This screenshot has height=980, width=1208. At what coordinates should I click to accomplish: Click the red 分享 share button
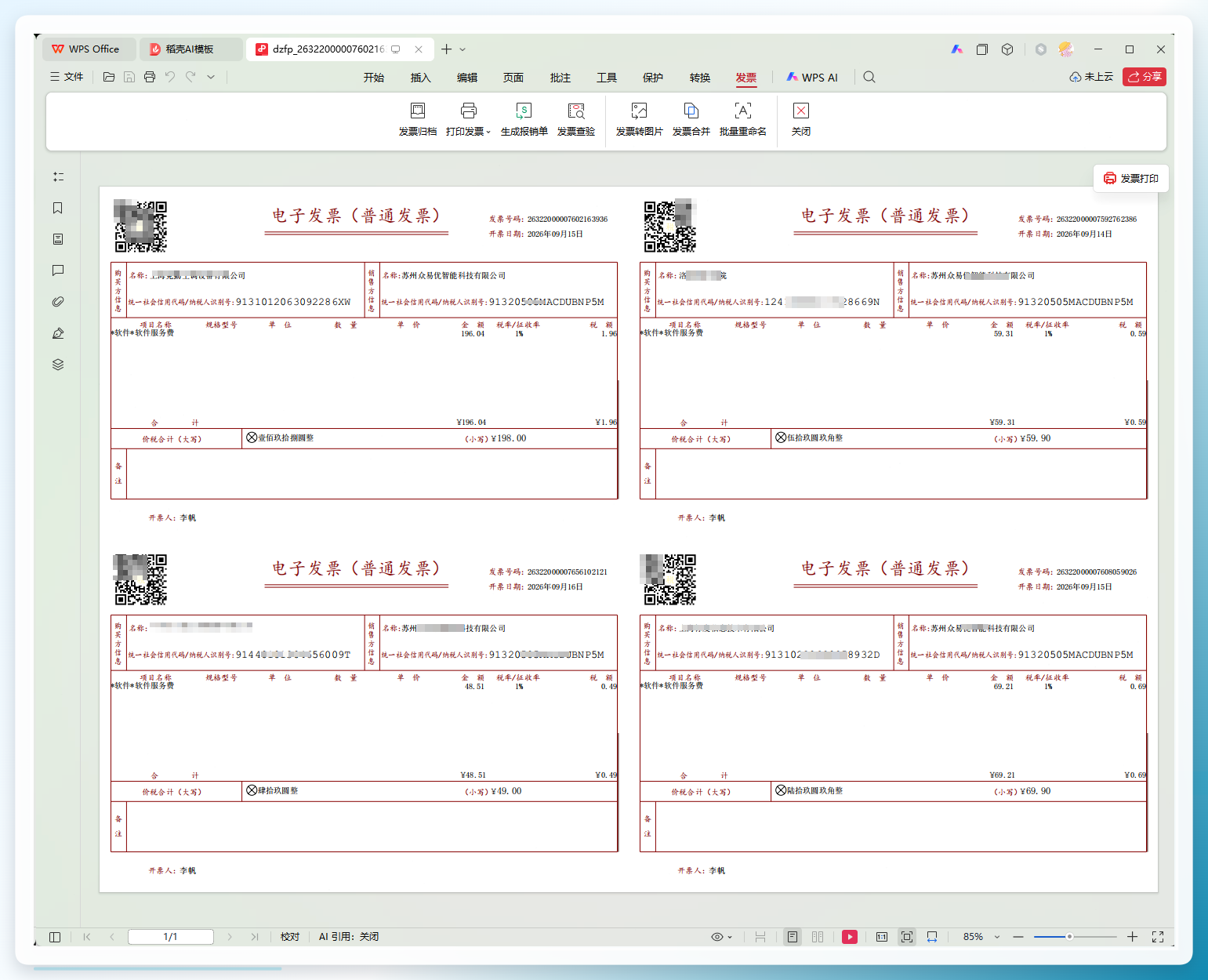(1145, 77)
